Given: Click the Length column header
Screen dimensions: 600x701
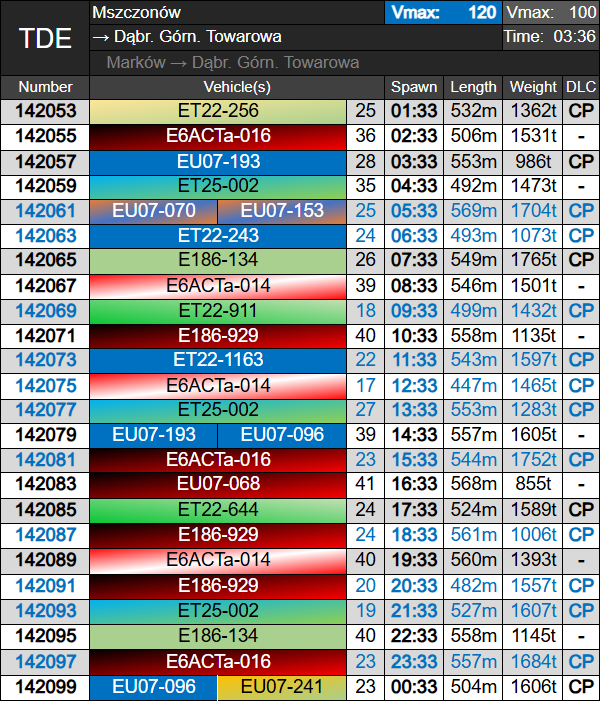Looking at the screenshot, I should point(473,87).
